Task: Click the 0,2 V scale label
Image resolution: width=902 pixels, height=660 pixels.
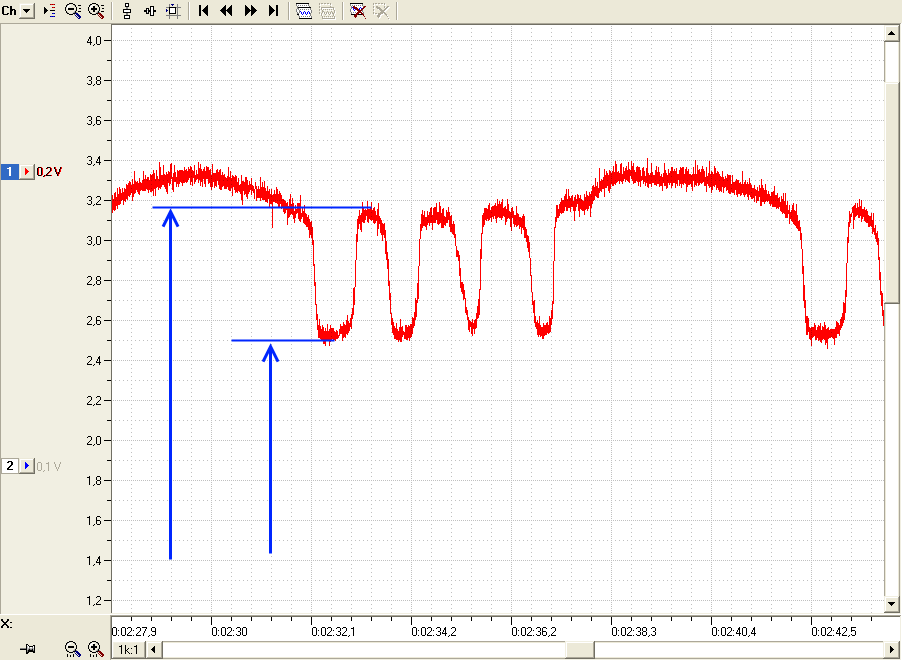Action: (49, 171)
